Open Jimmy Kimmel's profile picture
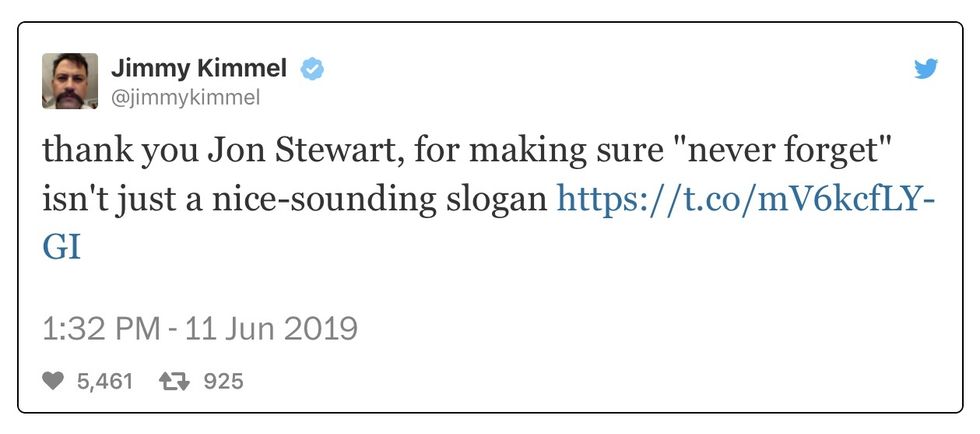This screenshot has height=434, width=980. coord(70,81)
